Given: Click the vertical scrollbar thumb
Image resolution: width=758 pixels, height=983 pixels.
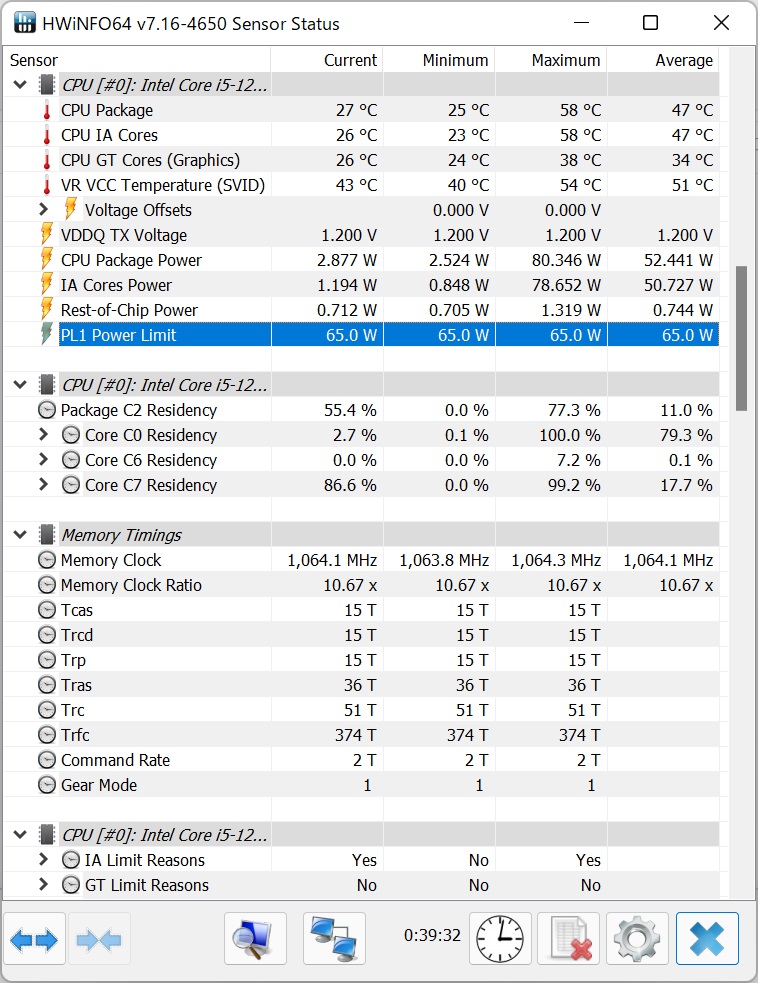Looking at the screenshot, I should [741, 338].
